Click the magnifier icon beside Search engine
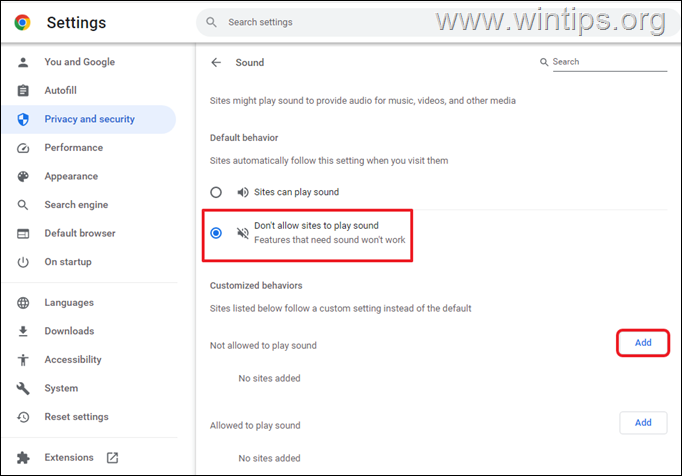This screenshot has height=476, width=682. pos(23,205)
